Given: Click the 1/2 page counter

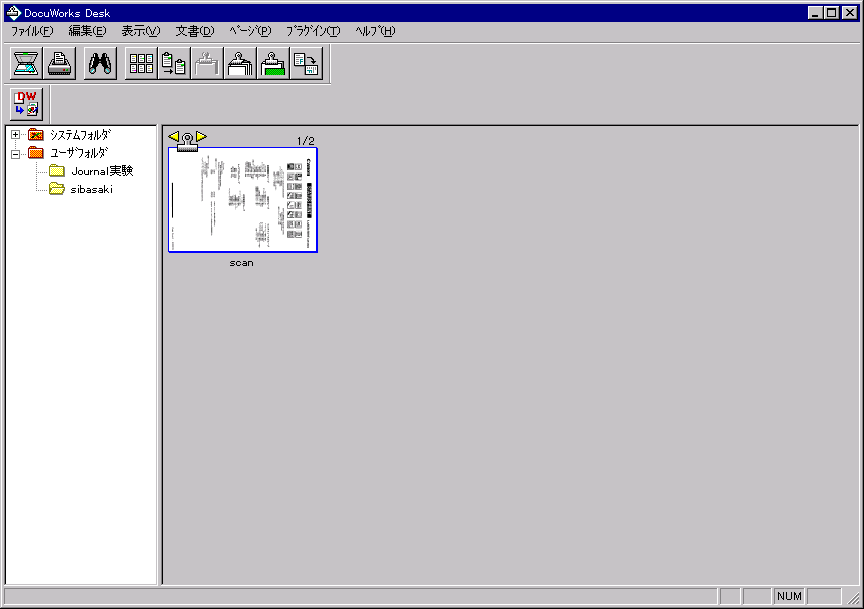Looking at the screenshot, I should 306,141.
